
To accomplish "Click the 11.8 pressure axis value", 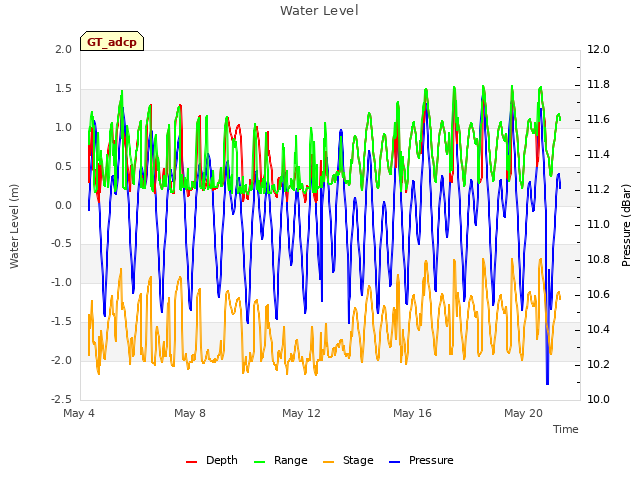I will [x=598, y=84].
